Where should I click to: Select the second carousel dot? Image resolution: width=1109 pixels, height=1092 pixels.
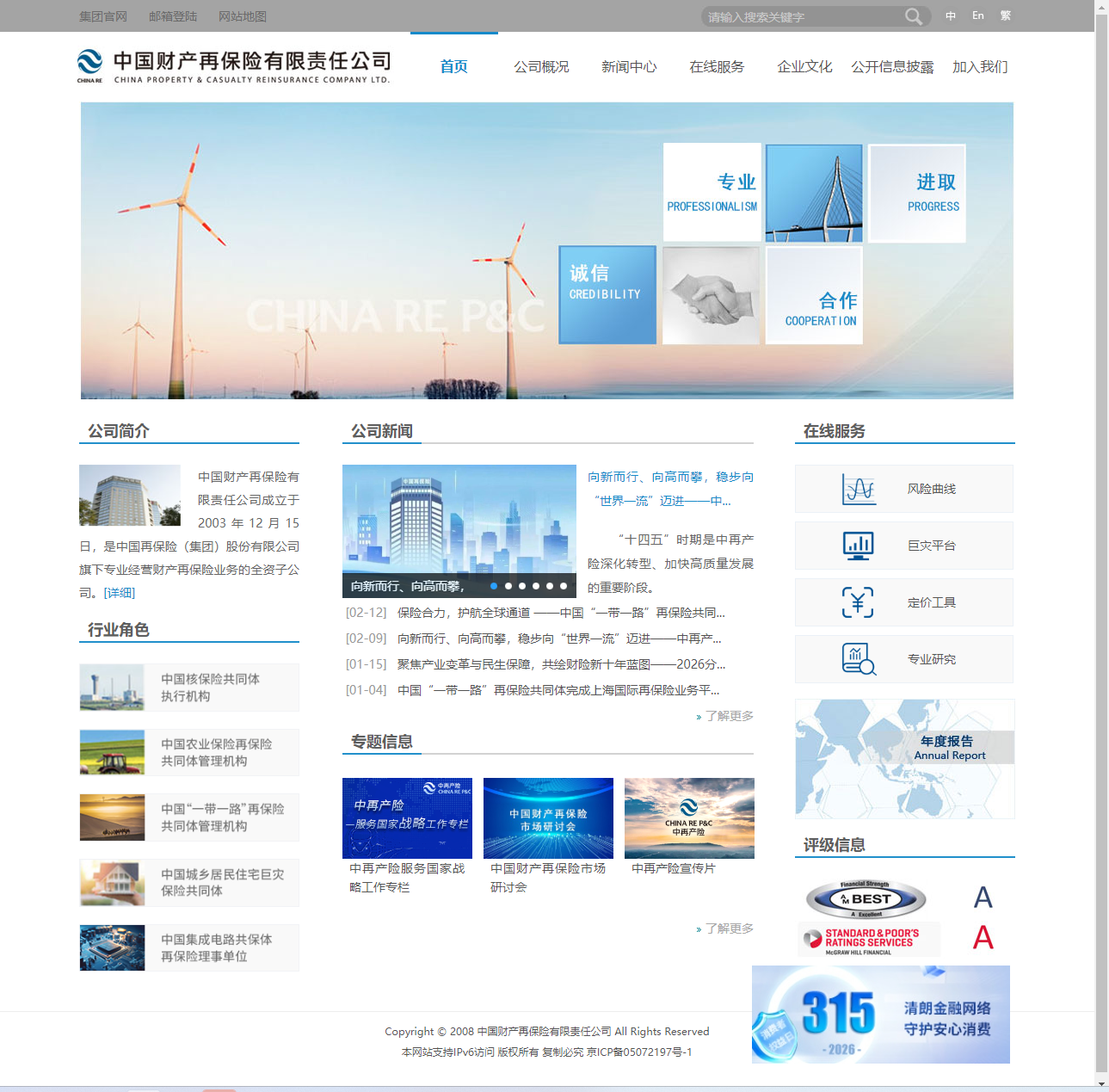(x=508, y=586)
